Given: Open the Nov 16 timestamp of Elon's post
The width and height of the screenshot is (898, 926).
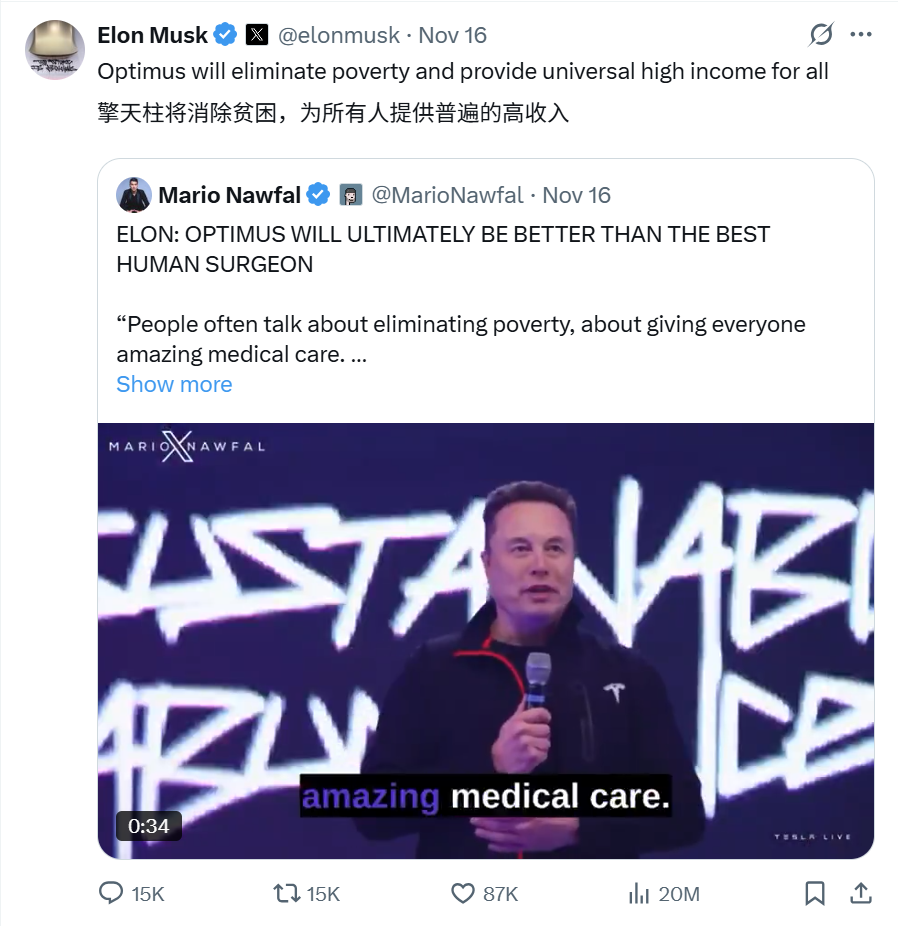Looking at the screenshot, I should coord(453,35).
